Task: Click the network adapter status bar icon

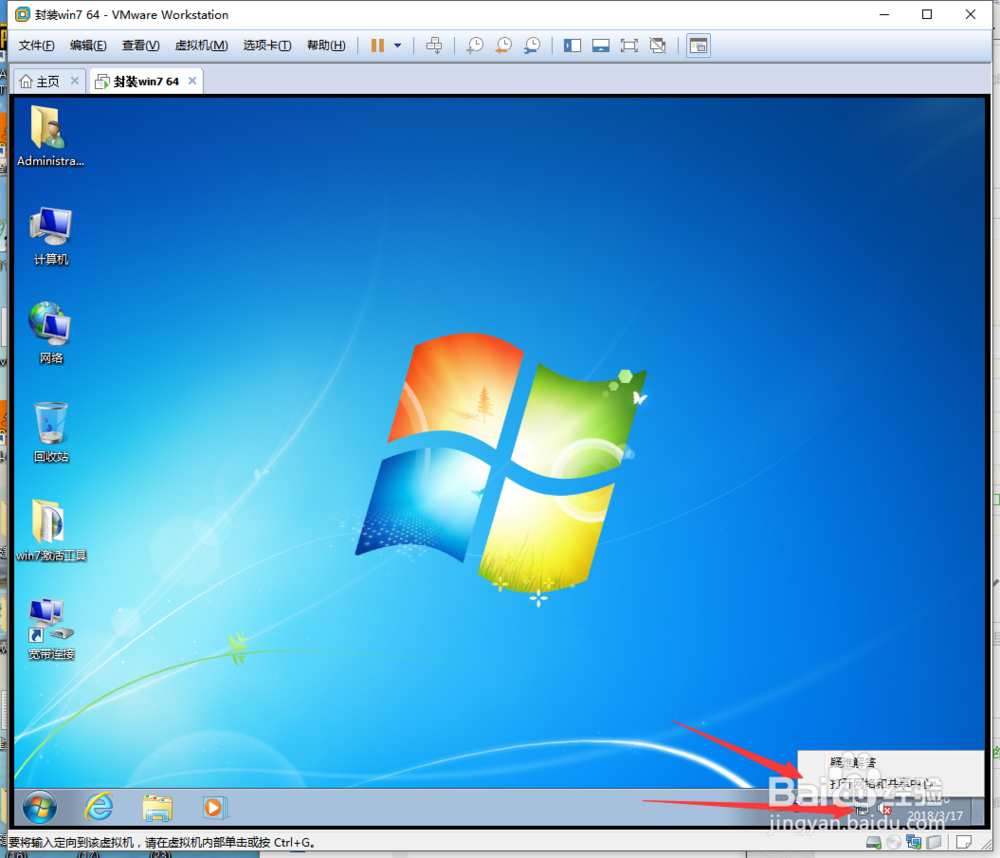Action: tap(913, 843)
